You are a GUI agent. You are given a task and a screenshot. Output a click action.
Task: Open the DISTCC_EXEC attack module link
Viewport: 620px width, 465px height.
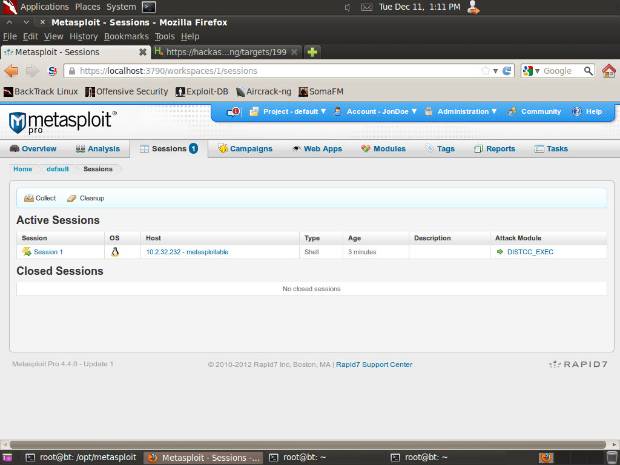529,252
